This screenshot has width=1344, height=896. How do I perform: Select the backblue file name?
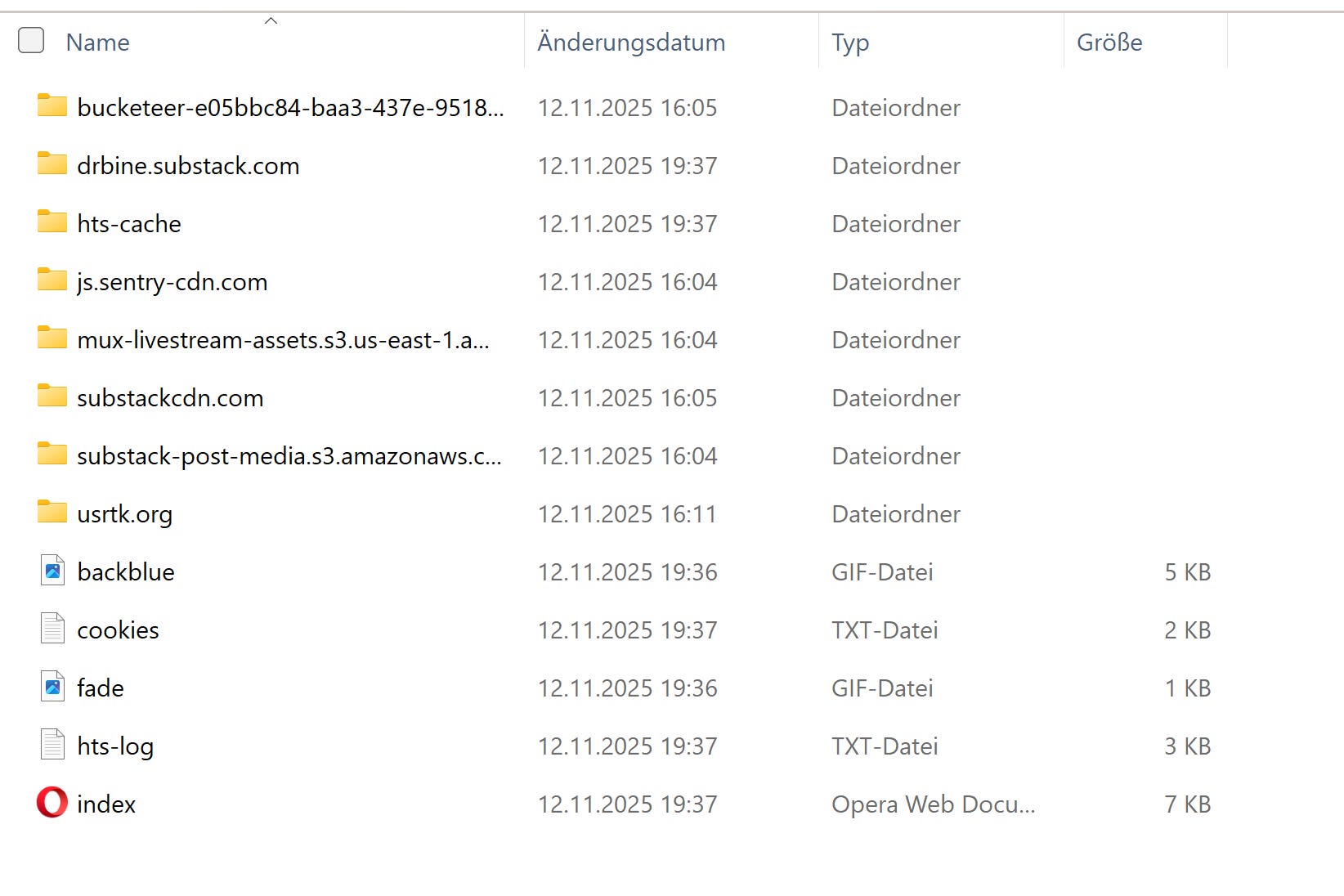126,572
